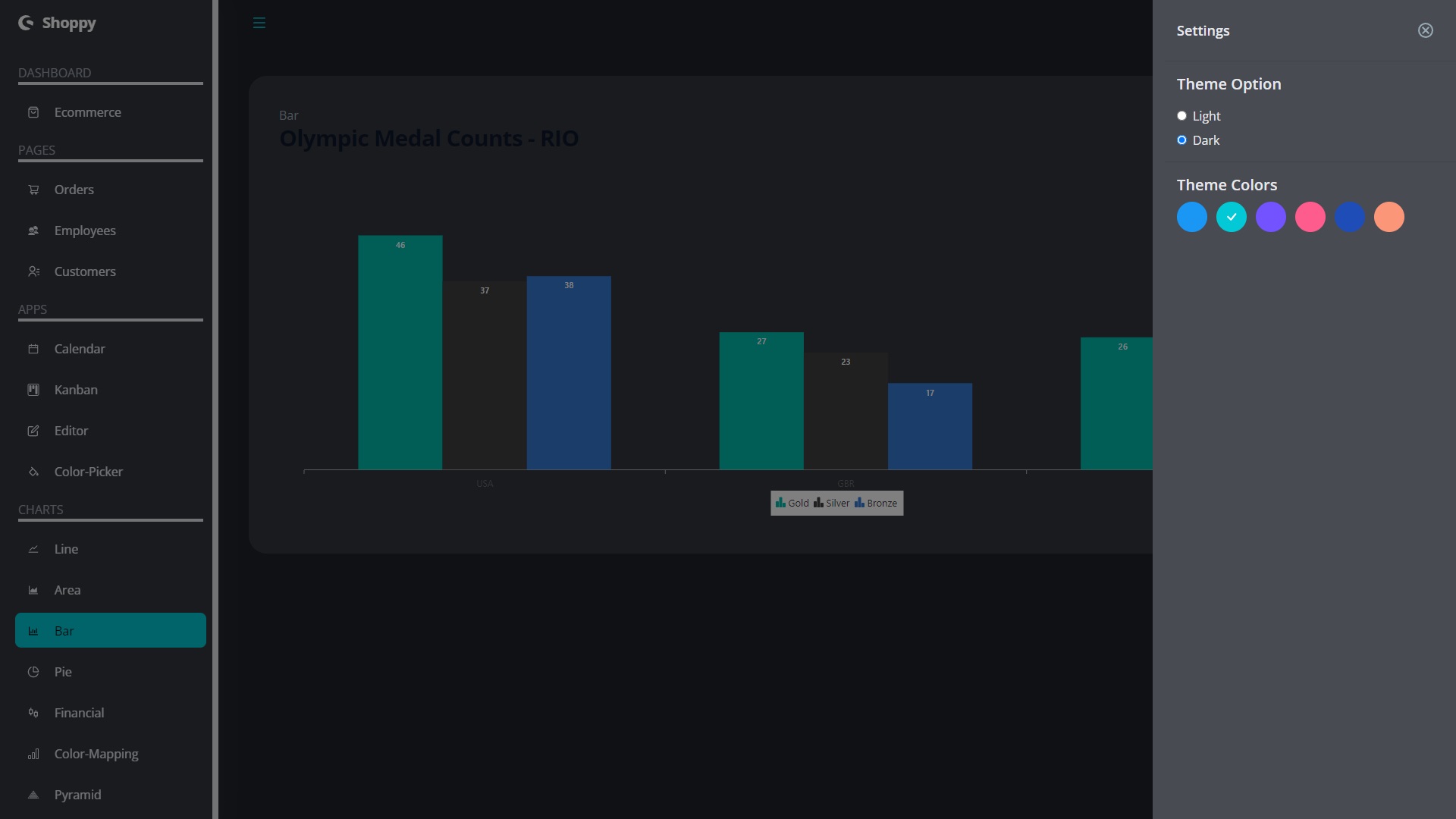
Task: Close the Settings panel
Action: click(1425, 30)
